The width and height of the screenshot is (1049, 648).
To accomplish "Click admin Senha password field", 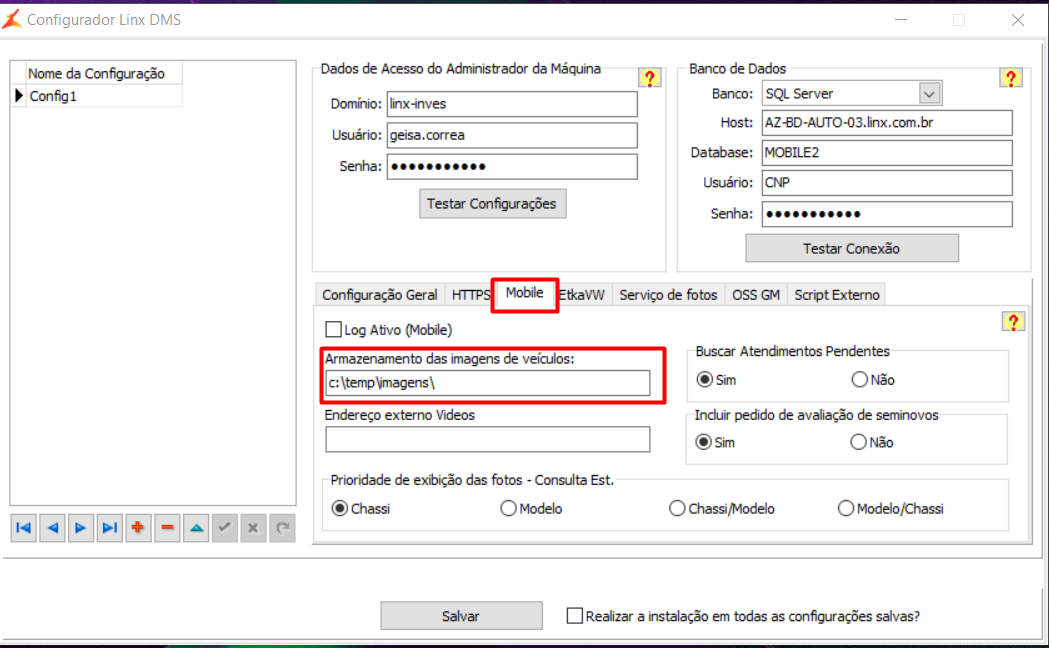I will tap(512, 167).
